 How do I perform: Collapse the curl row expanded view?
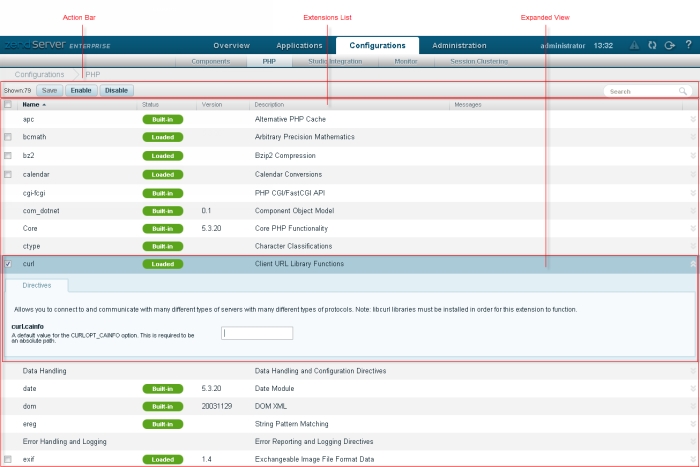point(691,264)
